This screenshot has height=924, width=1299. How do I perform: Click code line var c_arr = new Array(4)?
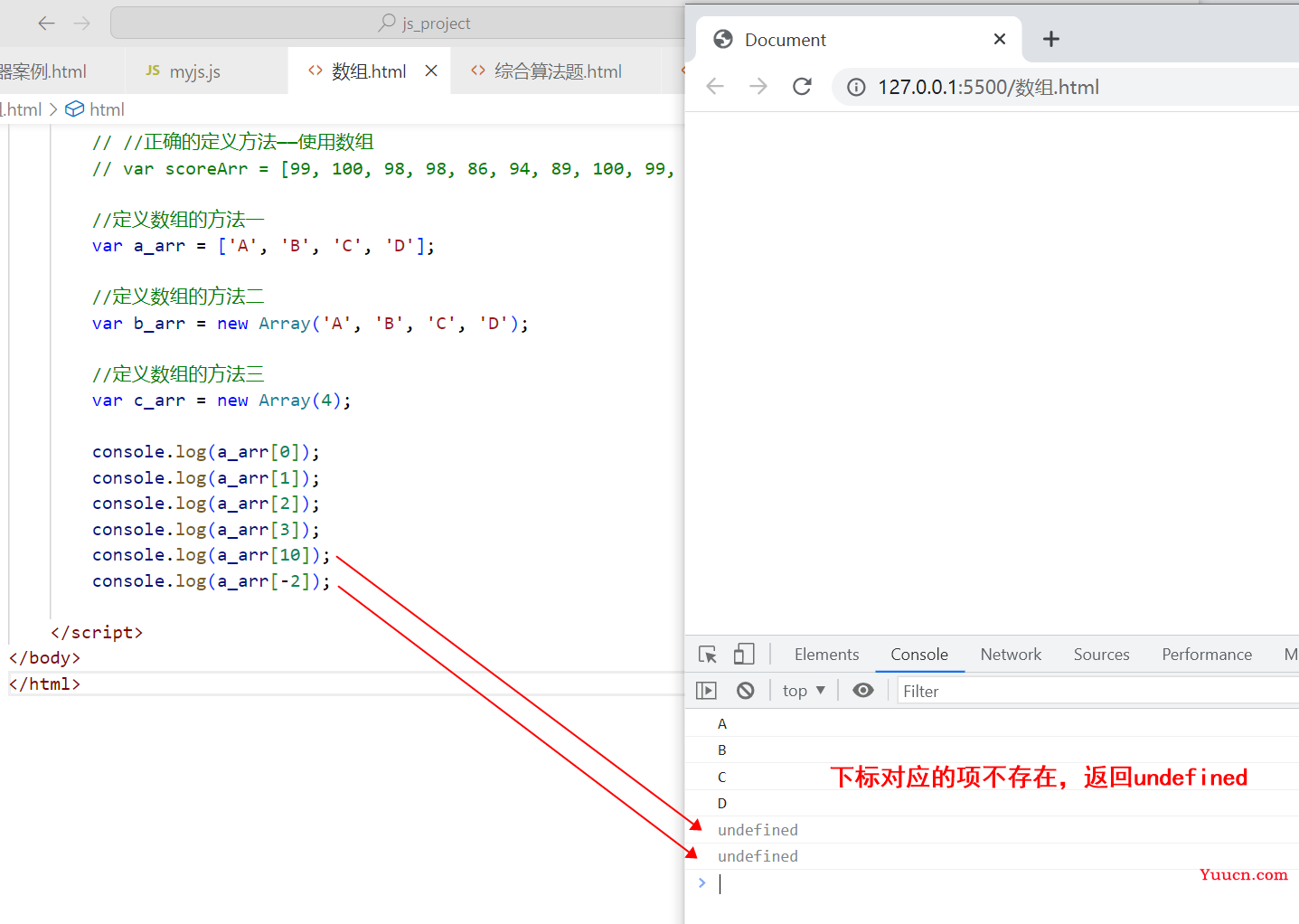[x=221, y=401]
